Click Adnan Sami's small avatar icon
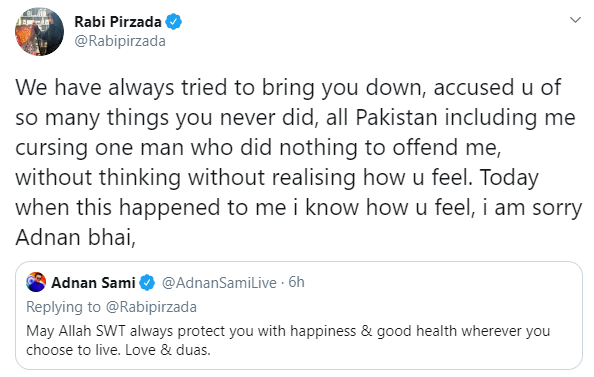 tap(36, 282)
